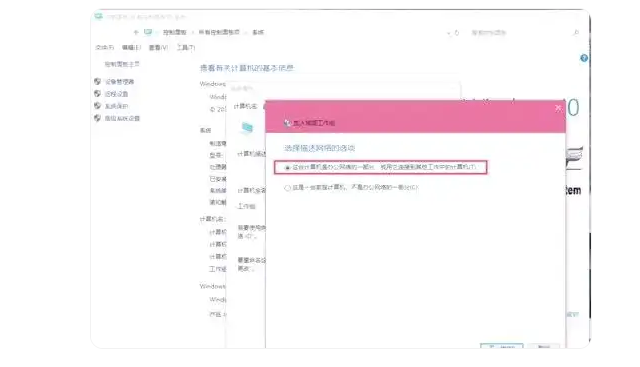Viewport: 640px width, 367px height.
Task: Click the wizard heading 选择描述网络的选项
Action: 320,148
